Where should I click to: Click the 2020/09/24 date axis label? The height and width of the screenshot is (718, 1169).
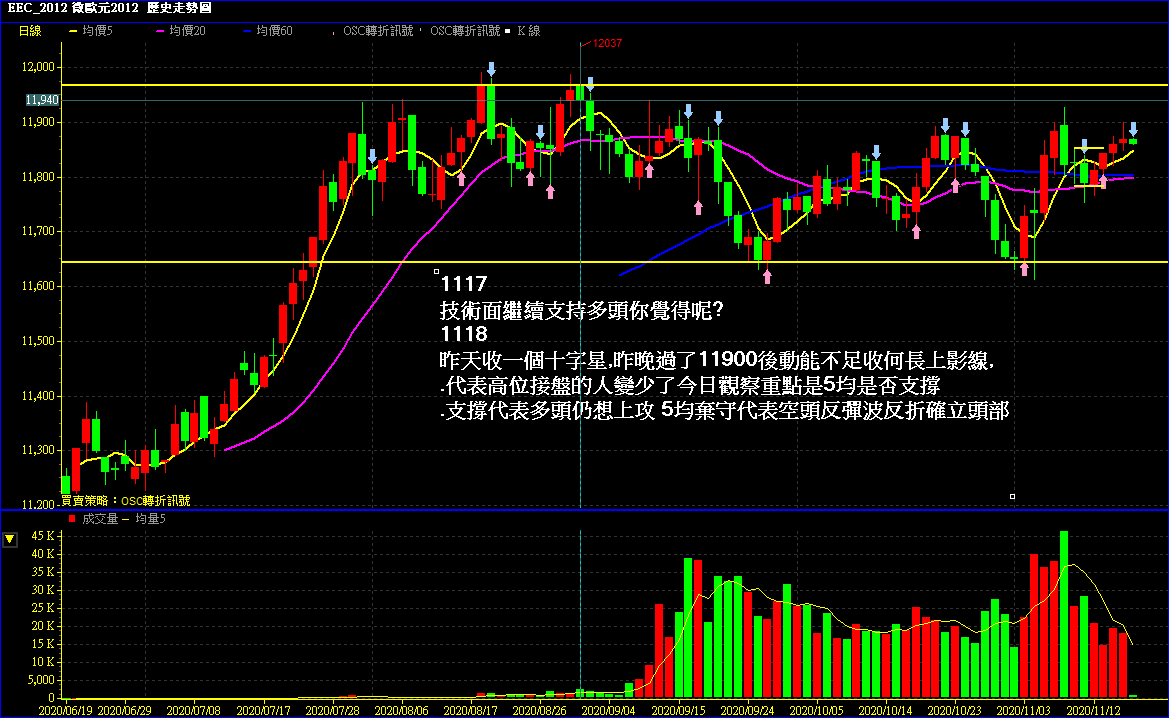(x=748, y=711)
